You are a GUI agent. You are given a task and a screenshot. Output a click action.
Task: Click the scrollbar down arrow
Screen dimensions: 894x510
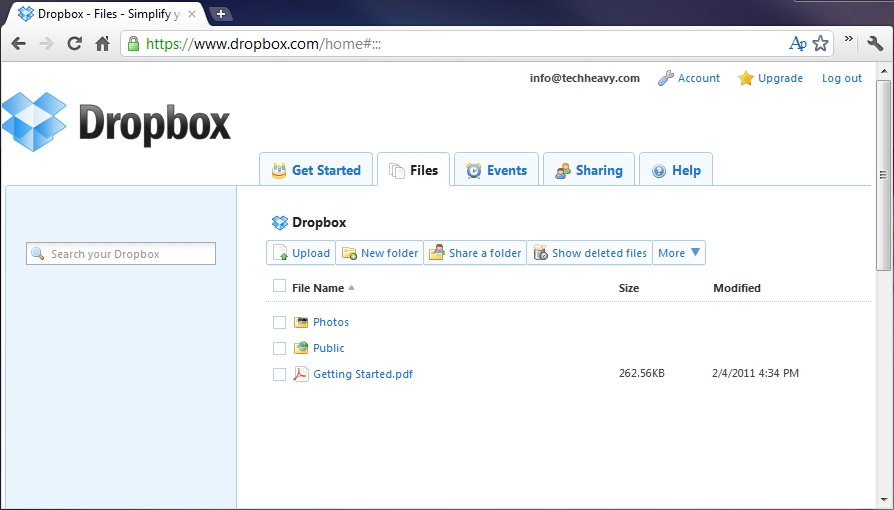pyautogui.click(x=883, y=501)
